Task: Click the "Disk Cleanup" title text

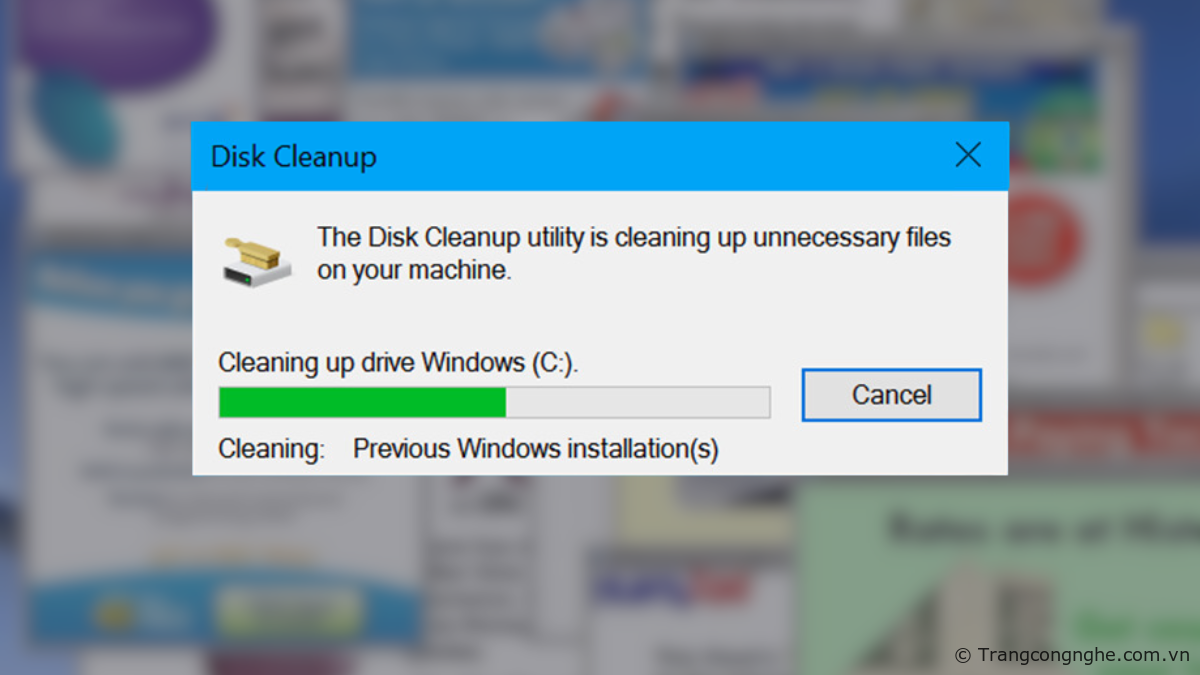Action: [x=293, y=157]
